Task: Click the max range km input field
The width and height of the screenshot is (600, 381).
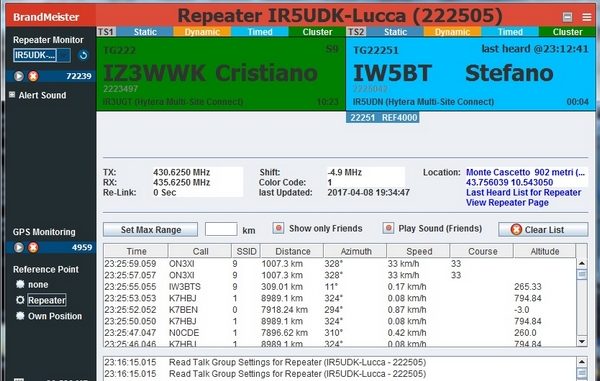Action: (221, 230)
